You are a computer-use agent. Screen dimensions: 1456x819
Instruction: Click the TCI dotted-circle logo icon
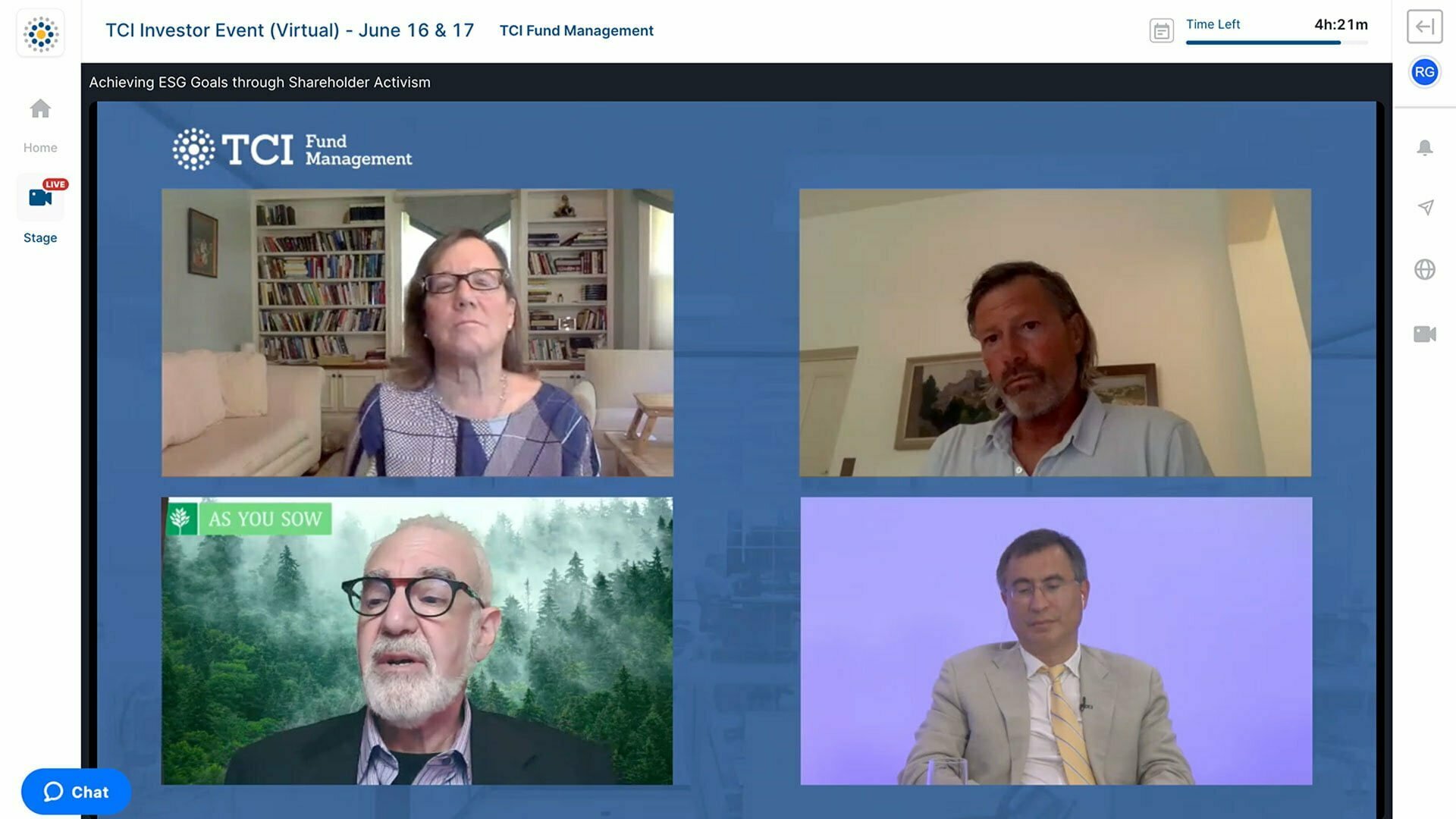[40, 34]
